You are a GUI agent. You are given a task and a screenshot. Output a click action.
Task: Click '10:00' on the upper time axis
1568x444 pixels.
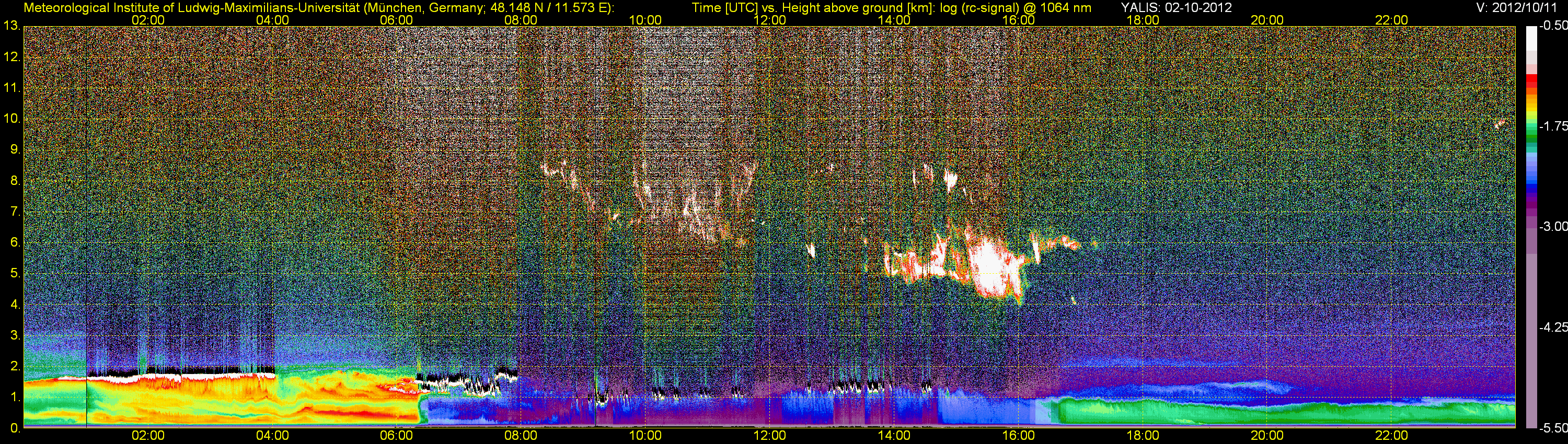[x=645, y=20]
